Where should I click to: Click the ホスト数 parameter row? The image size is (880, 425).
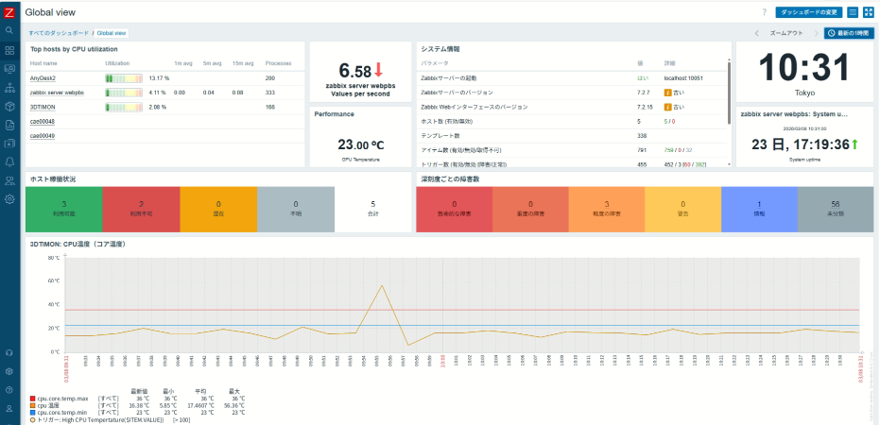pos(572,121)
